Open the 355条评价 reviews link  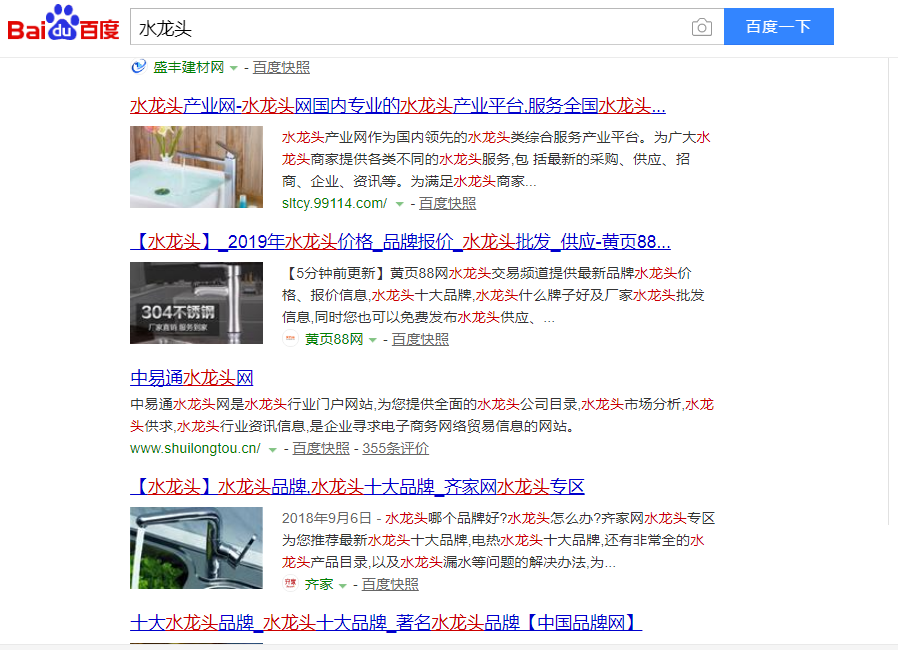395,448
